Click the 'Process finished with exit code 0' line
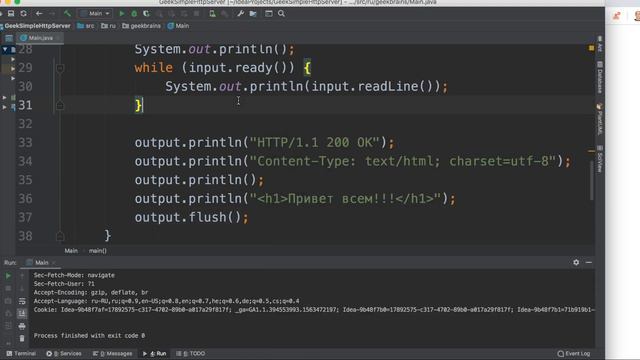This screenshot has width=640, height=360. 89,336
